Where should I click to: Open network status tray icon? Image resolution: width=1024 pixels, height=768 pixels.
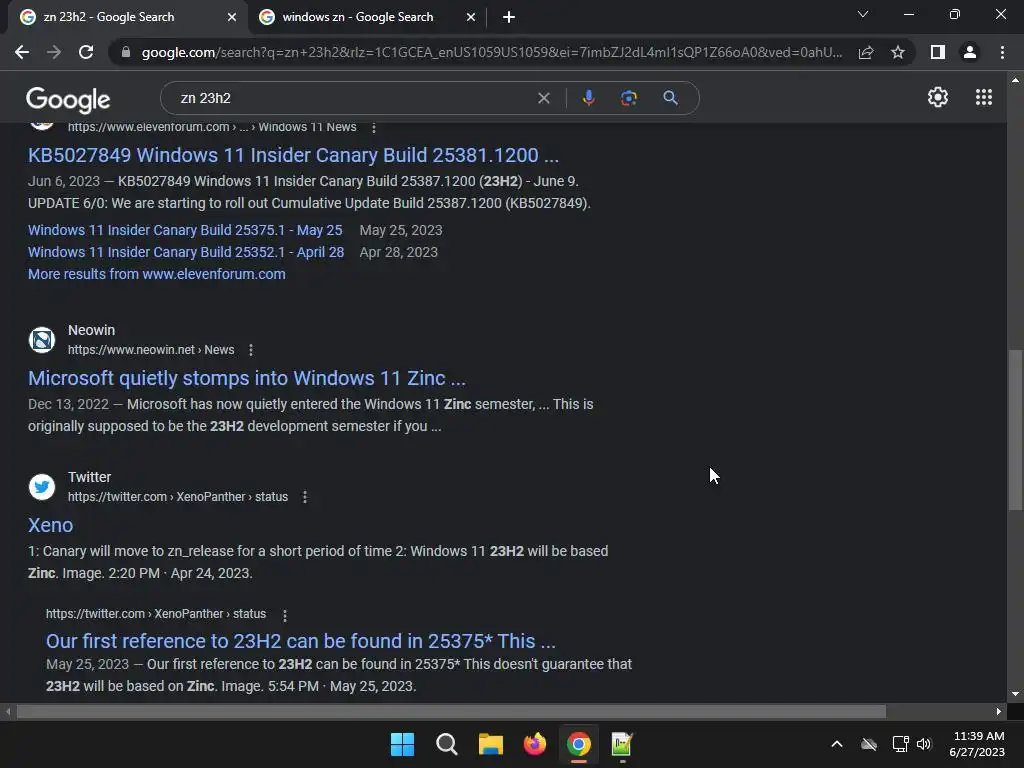(x=901, y=744)
